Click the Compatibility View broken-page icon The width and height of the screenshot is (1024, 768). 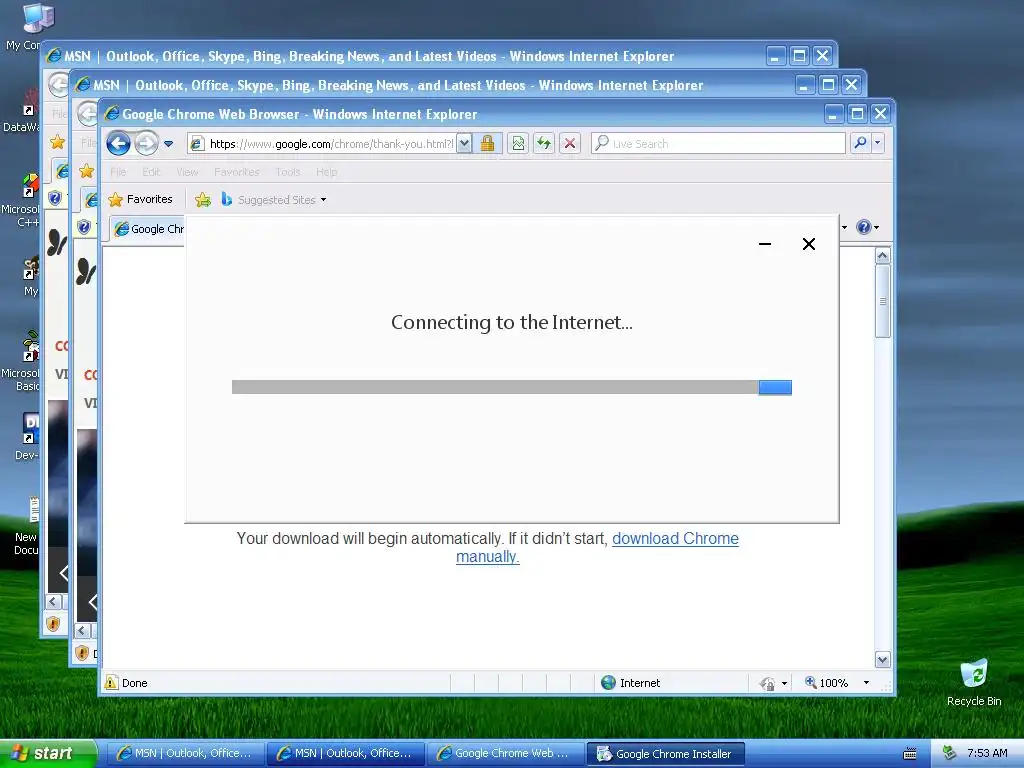coord(518,143)
